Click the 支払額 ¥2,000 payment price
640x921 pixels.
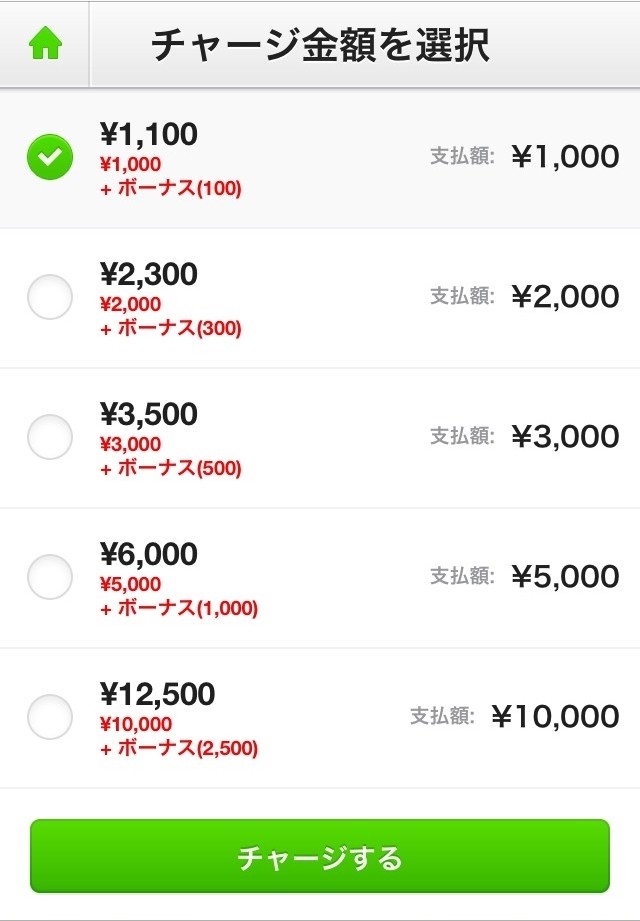pyautogui.click(x=565, y=297)
